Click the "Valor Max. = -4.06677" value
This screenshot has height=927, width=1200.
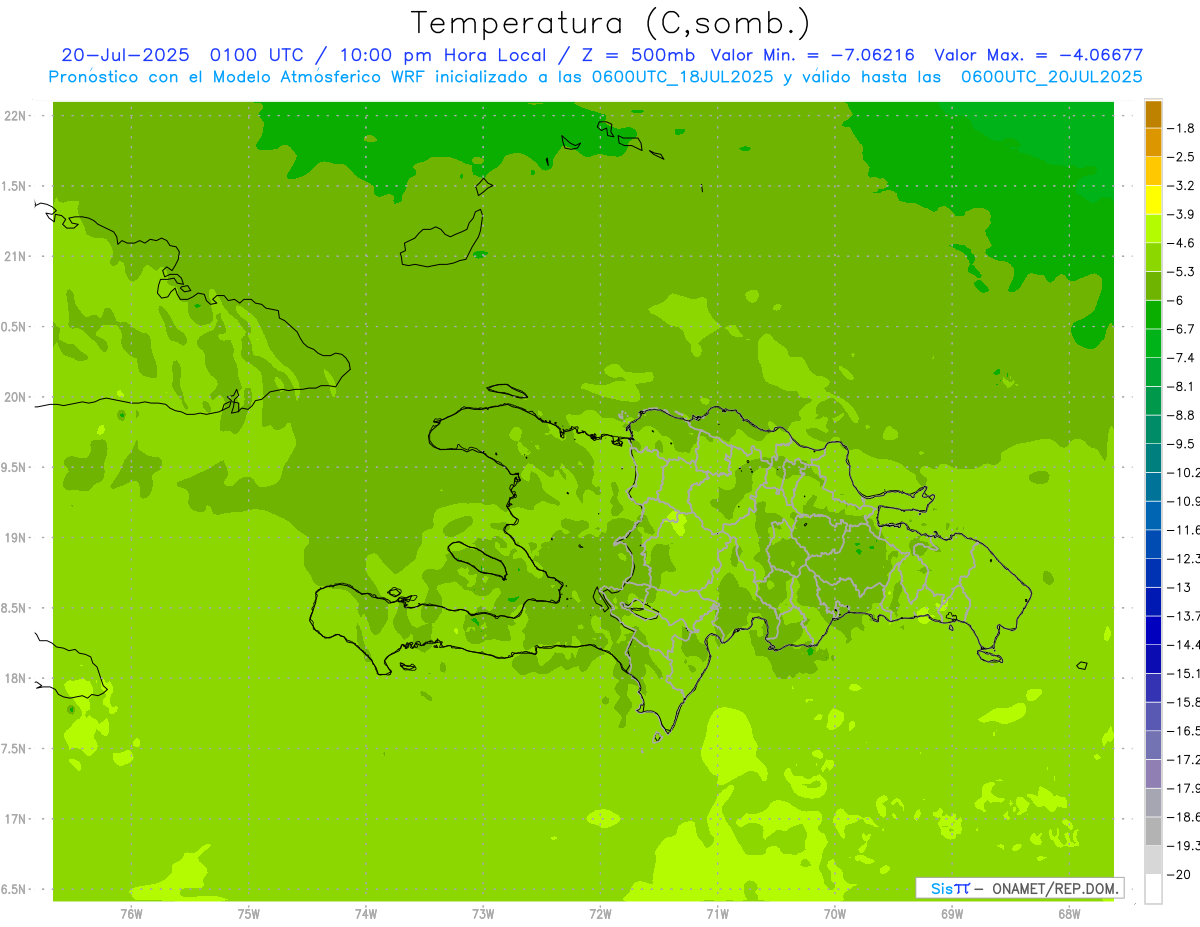1038,55
